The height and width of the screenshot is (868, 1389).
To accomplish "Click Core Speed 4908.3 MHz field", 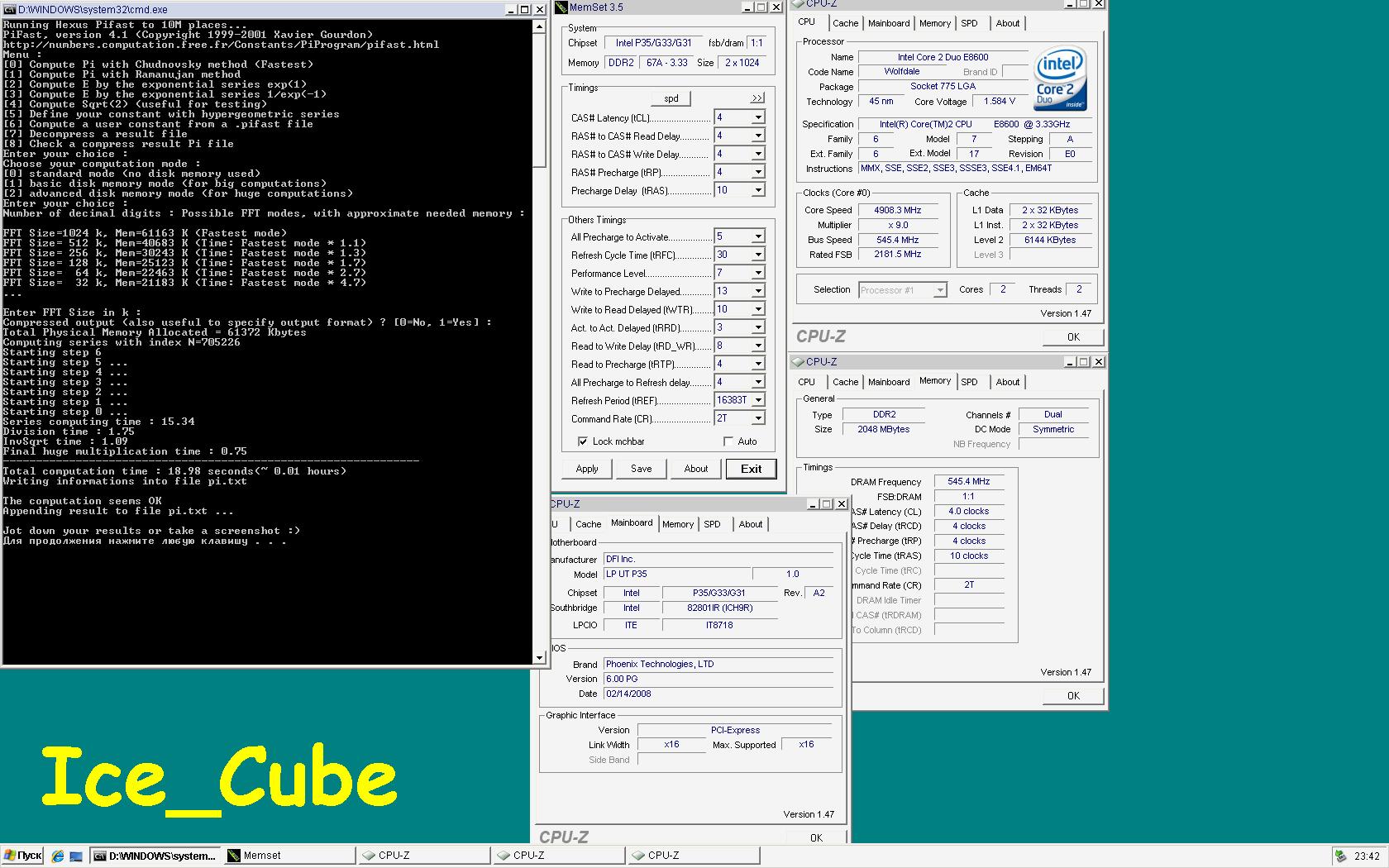I will (897, 210).
